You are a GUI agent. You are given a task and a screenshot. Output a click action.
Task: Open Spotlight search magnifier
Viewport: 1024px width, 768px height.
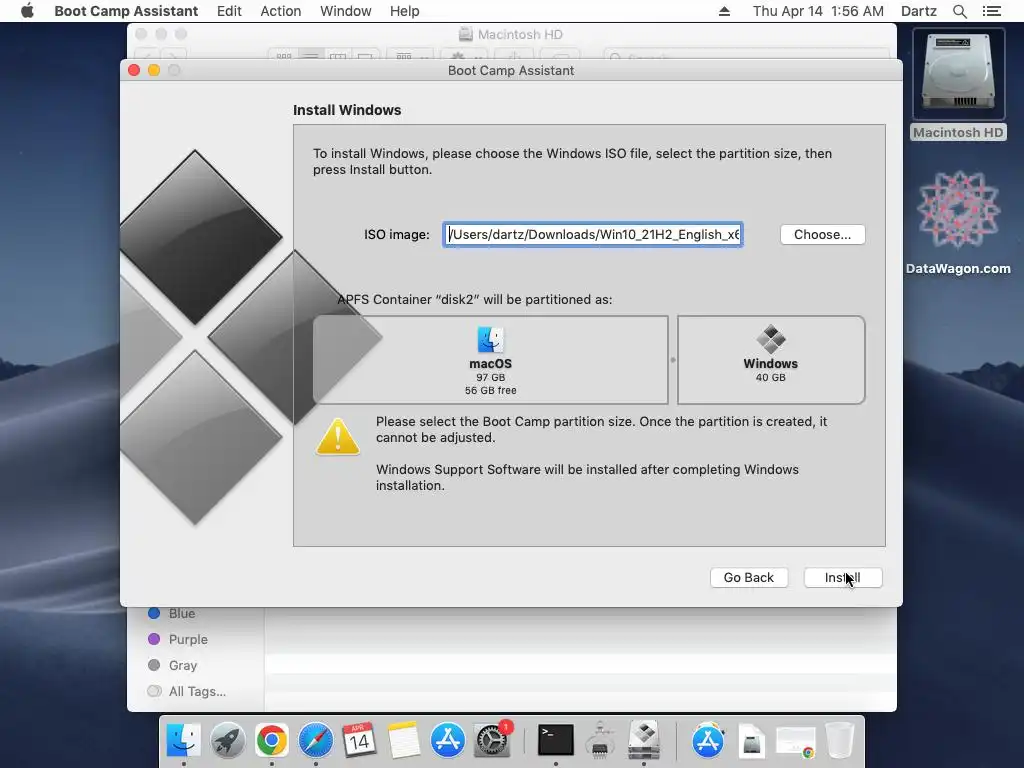coord(959,11)
